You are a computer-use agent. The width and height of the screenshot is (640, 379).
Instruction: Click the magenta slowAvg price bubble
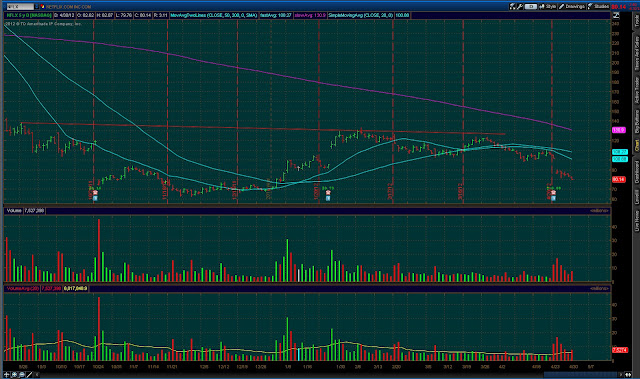tap(619, 130)
